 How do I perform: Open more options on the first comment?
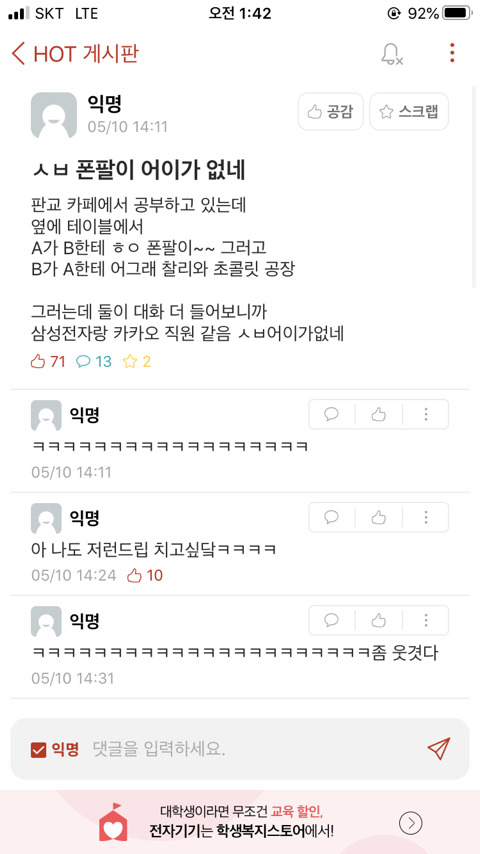click(426, 414)
